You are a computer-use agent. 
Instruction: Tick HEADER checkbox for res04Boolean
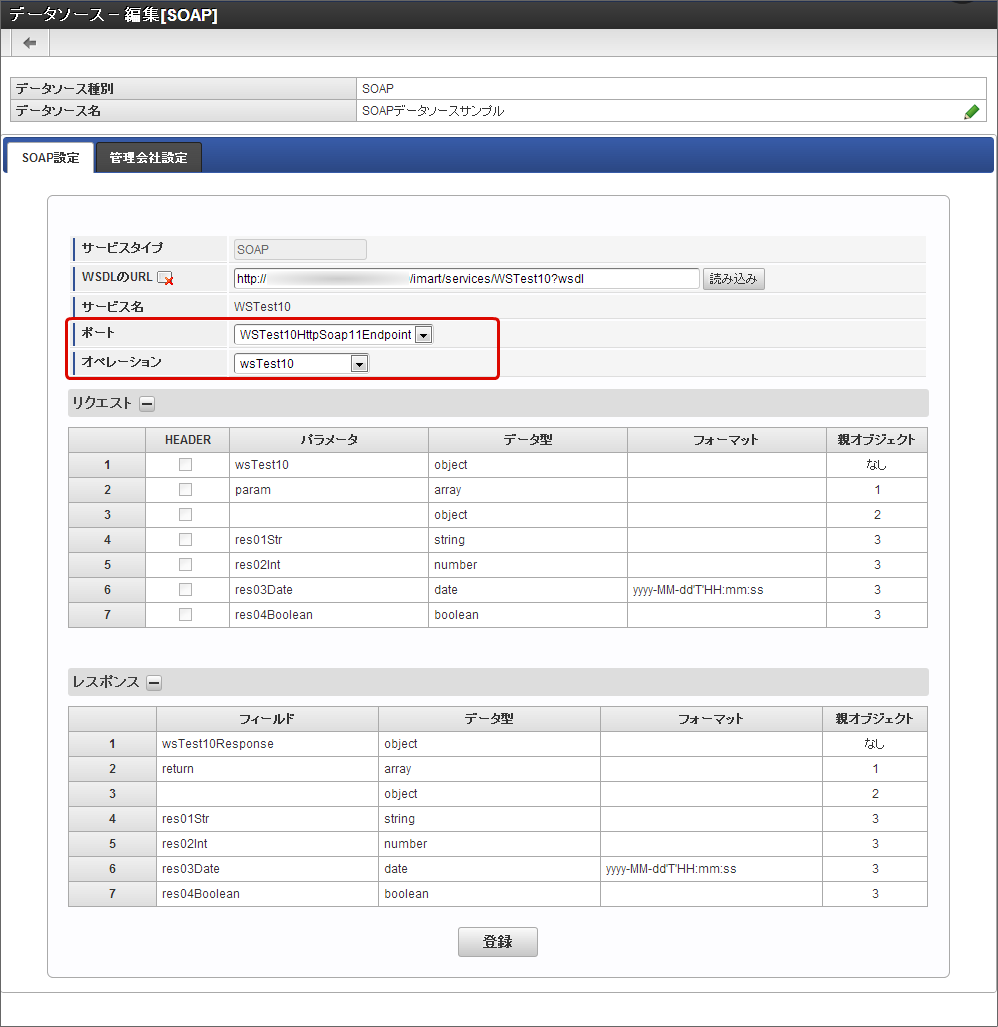coord(185,615)
